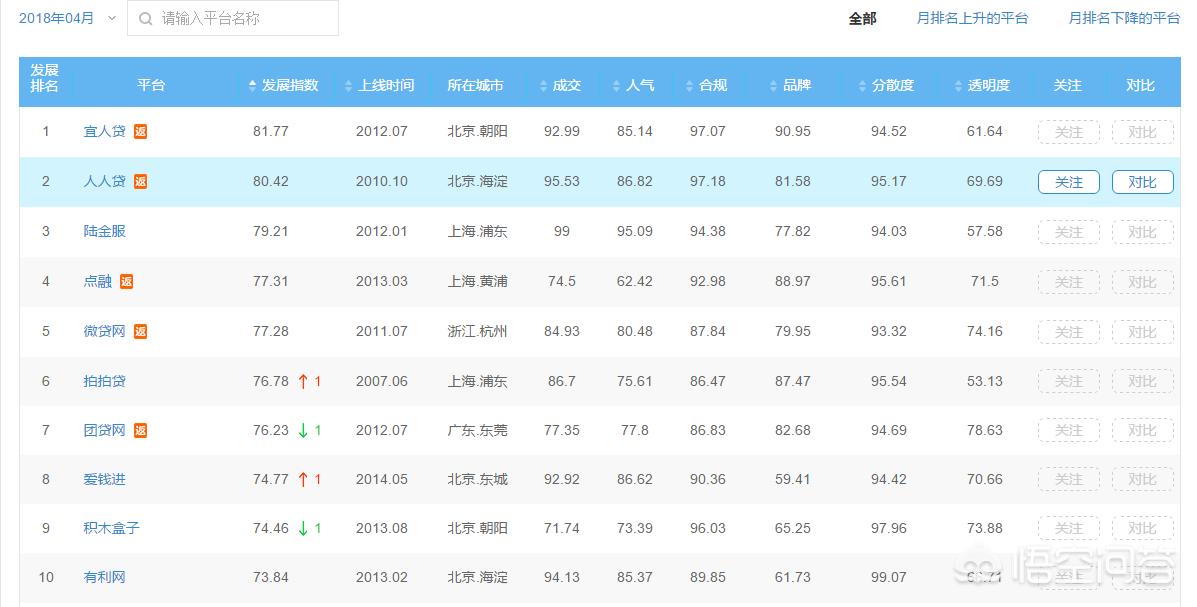Click the platform name search input field

point(240,18)
